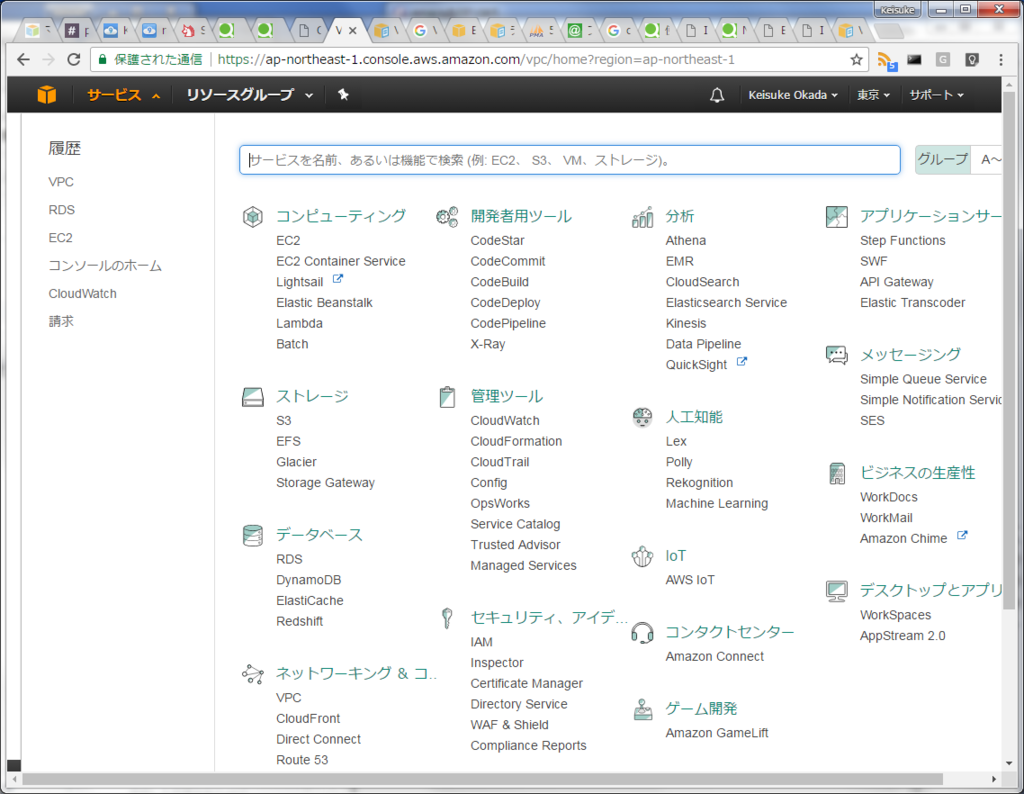Click the IoT category icon
This screenshot has height=794, width=1024.
(643, 556)
